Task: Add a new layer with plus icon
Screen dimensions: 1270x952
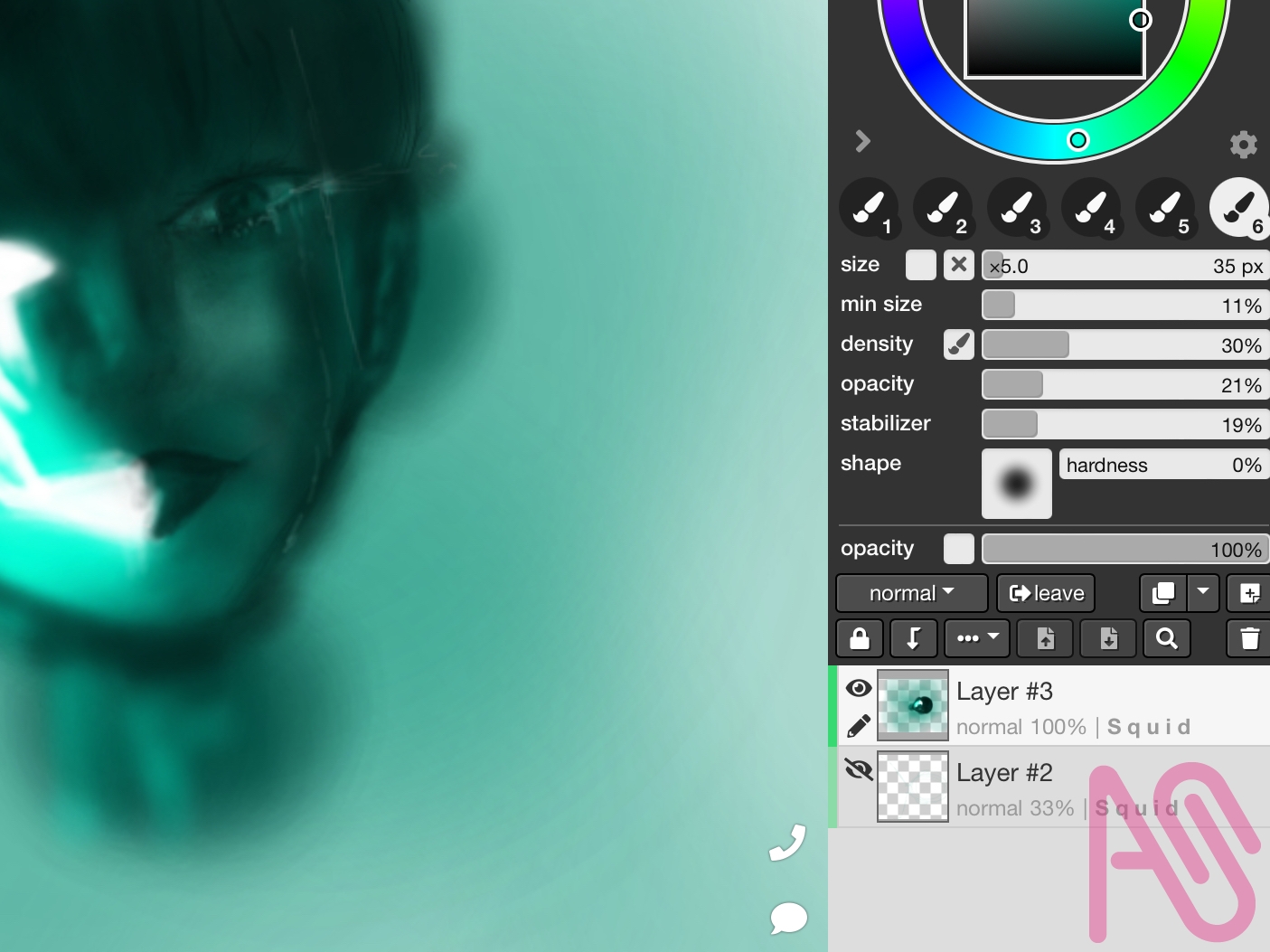Action: tap(1249, 594)
